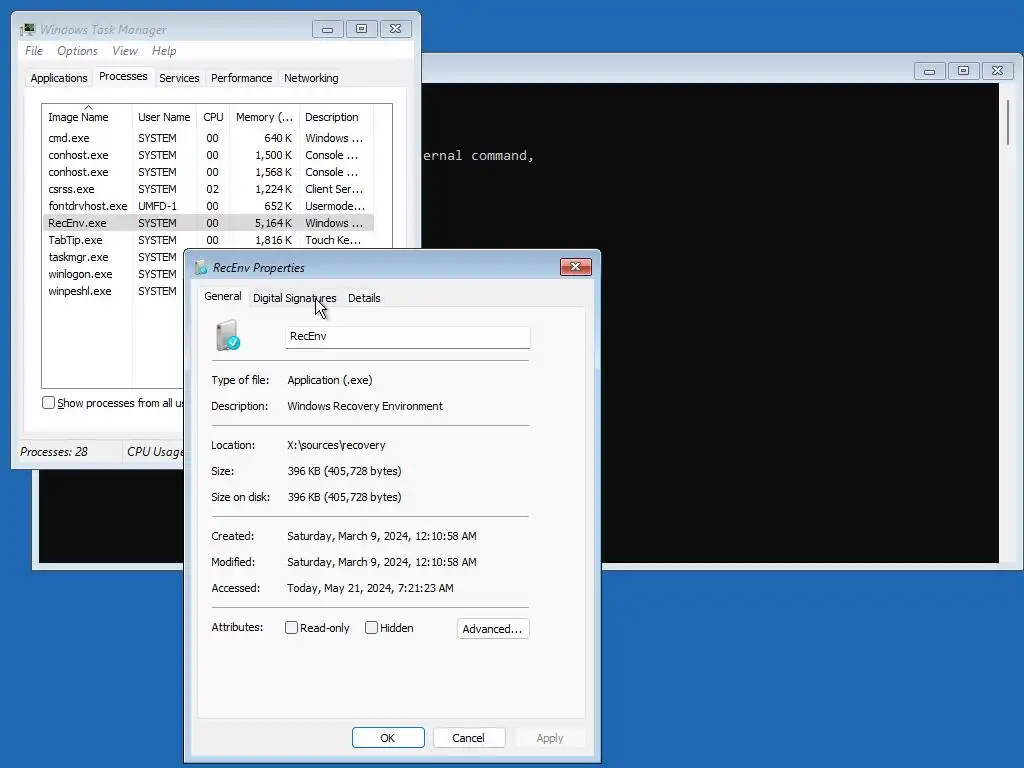Select the General tab in RecEnv Properties

pyautogui.click(x=223, y=296)
